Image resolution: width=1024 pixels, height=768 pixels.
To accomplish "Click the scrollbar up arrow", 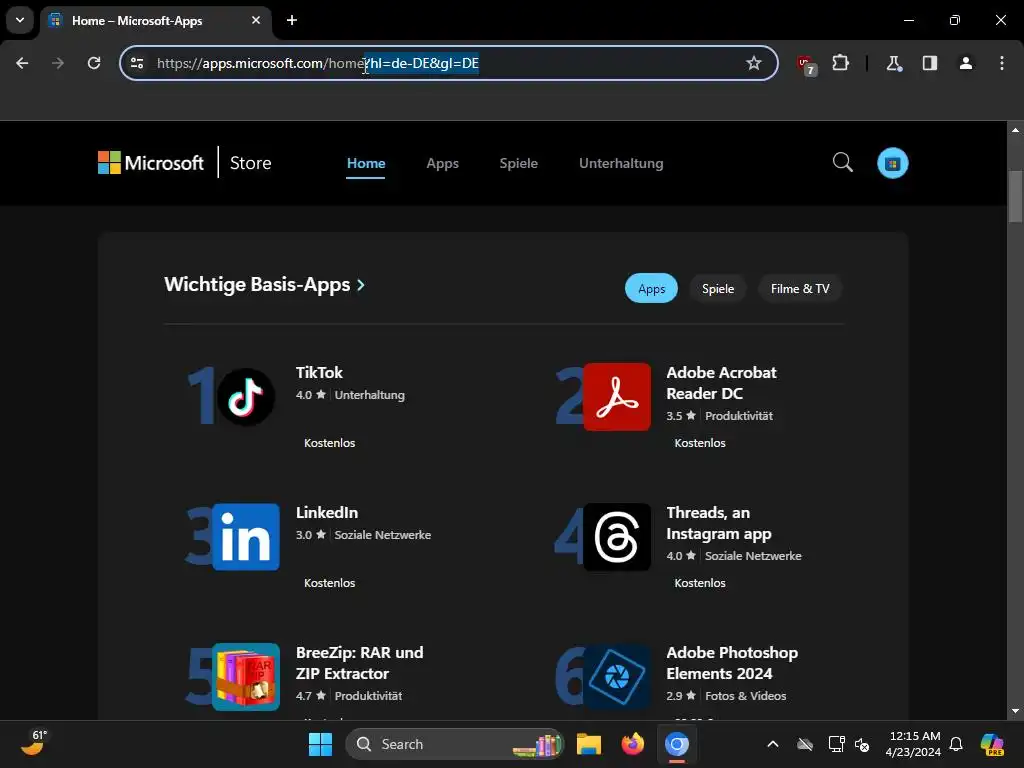I will pos(1015,130).
